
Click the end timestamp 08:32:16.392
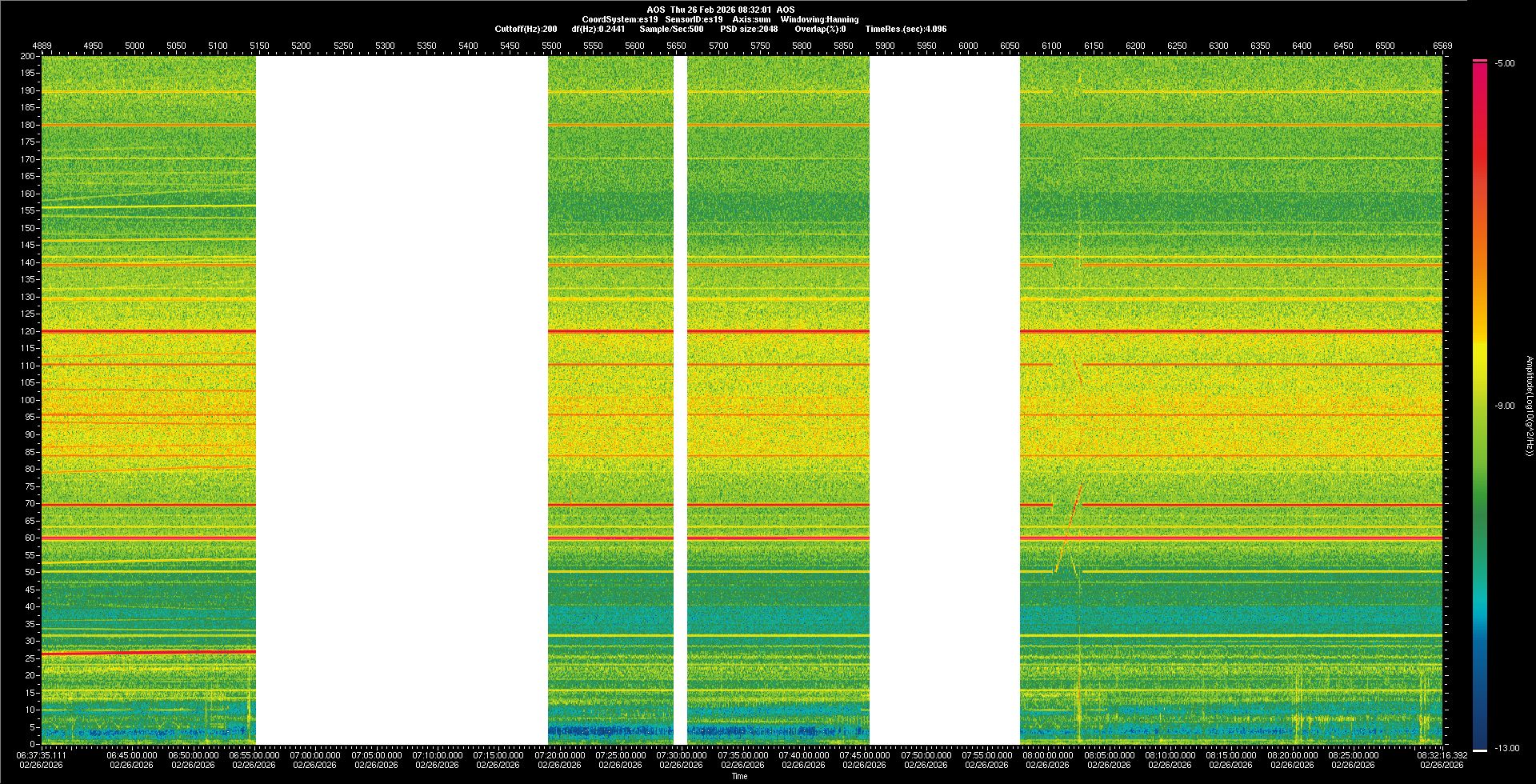coord(1442,755)
